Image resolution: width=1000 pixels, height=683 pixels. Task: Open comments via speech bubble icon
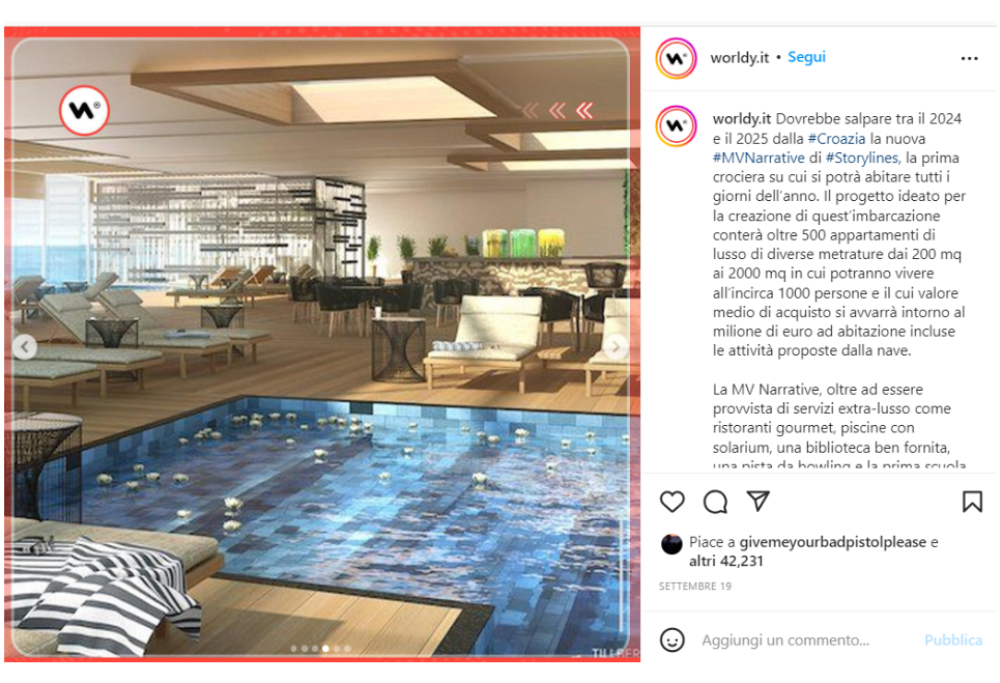click(715, 502)
